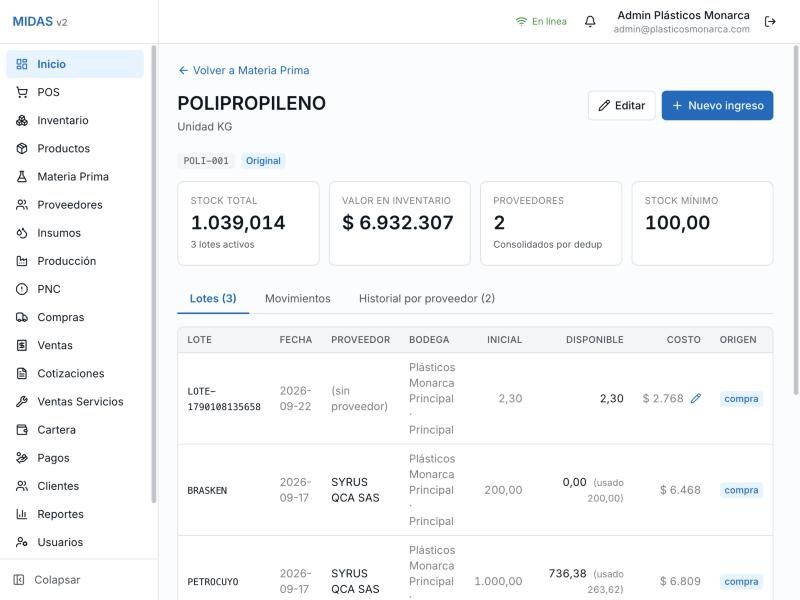Image resolution: width=800 pixels, height=600 pixels.
Task: Create a Nuevo ingreso
Action: click(717, 106)
